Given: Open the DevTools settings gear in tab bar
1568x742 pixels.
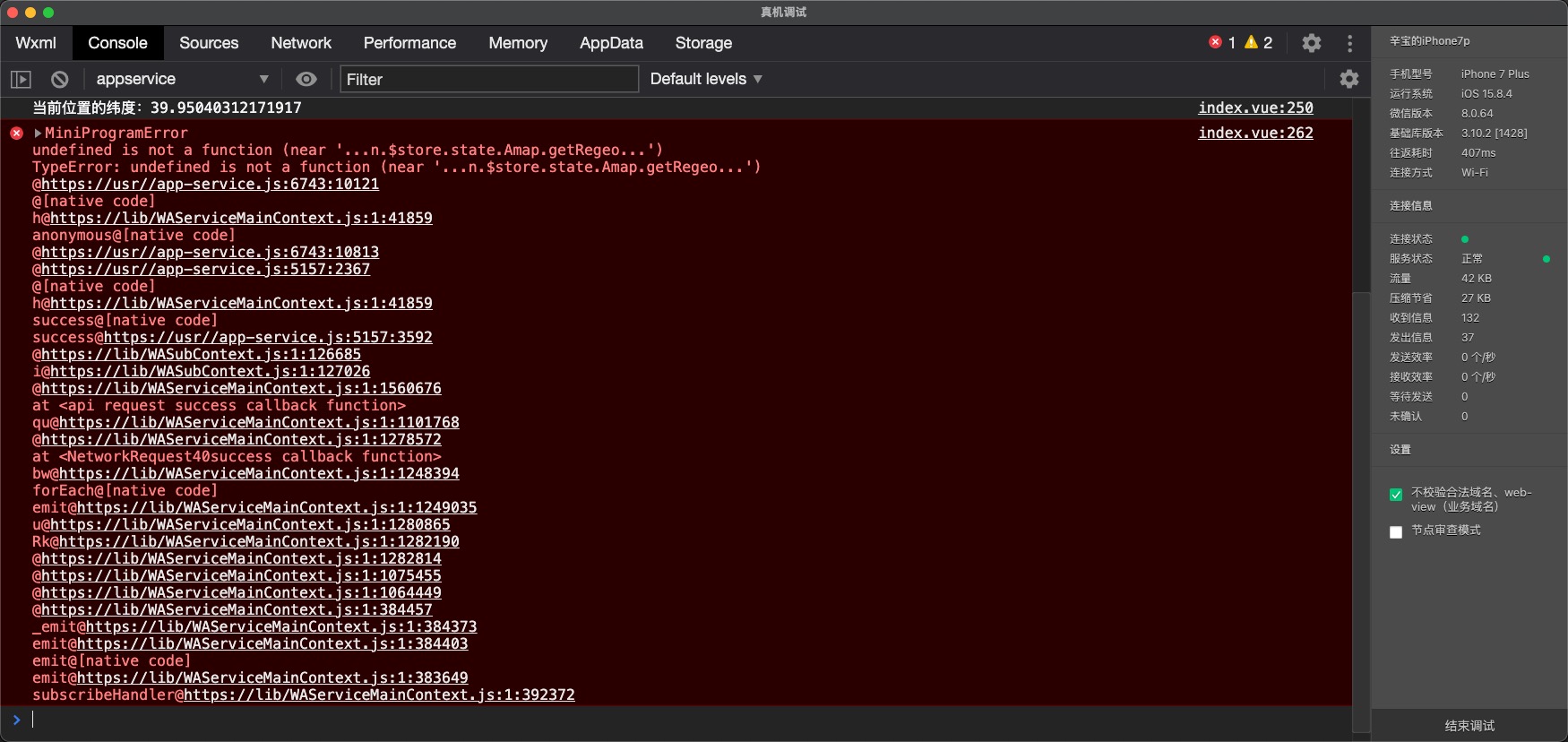Looking at the screenshot, I should [x=1311, y=43].
